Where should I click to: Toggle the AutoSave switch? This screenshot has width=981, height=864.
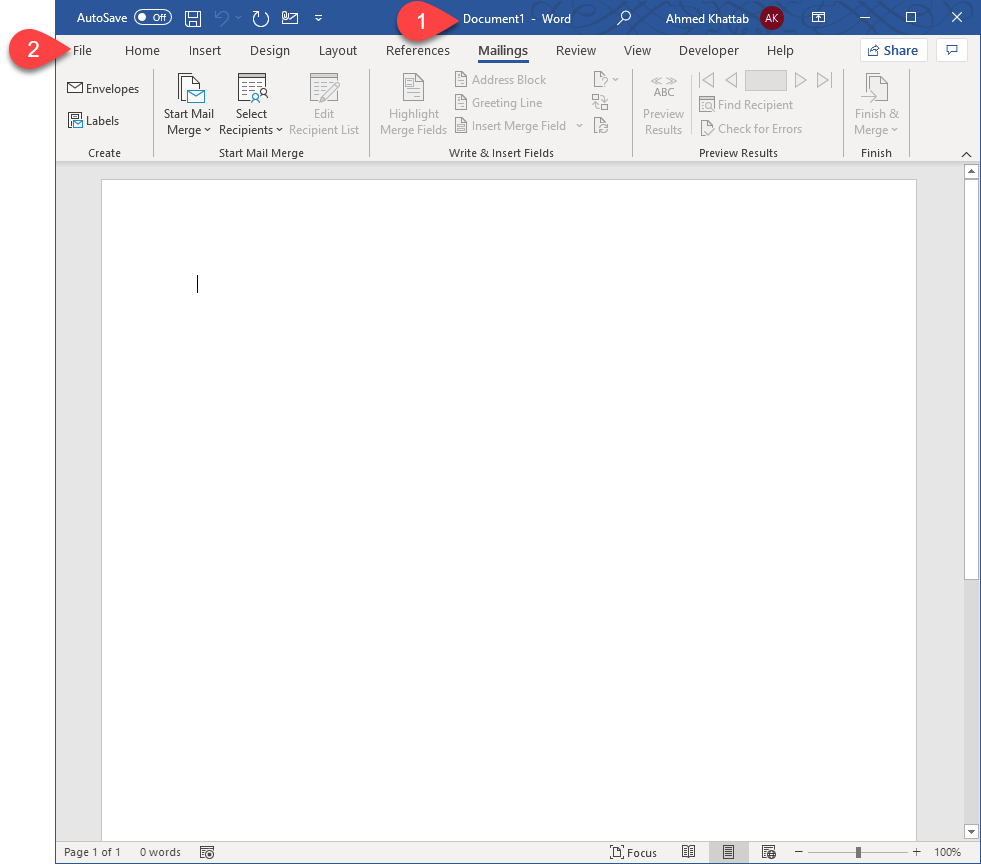[153, 18]
